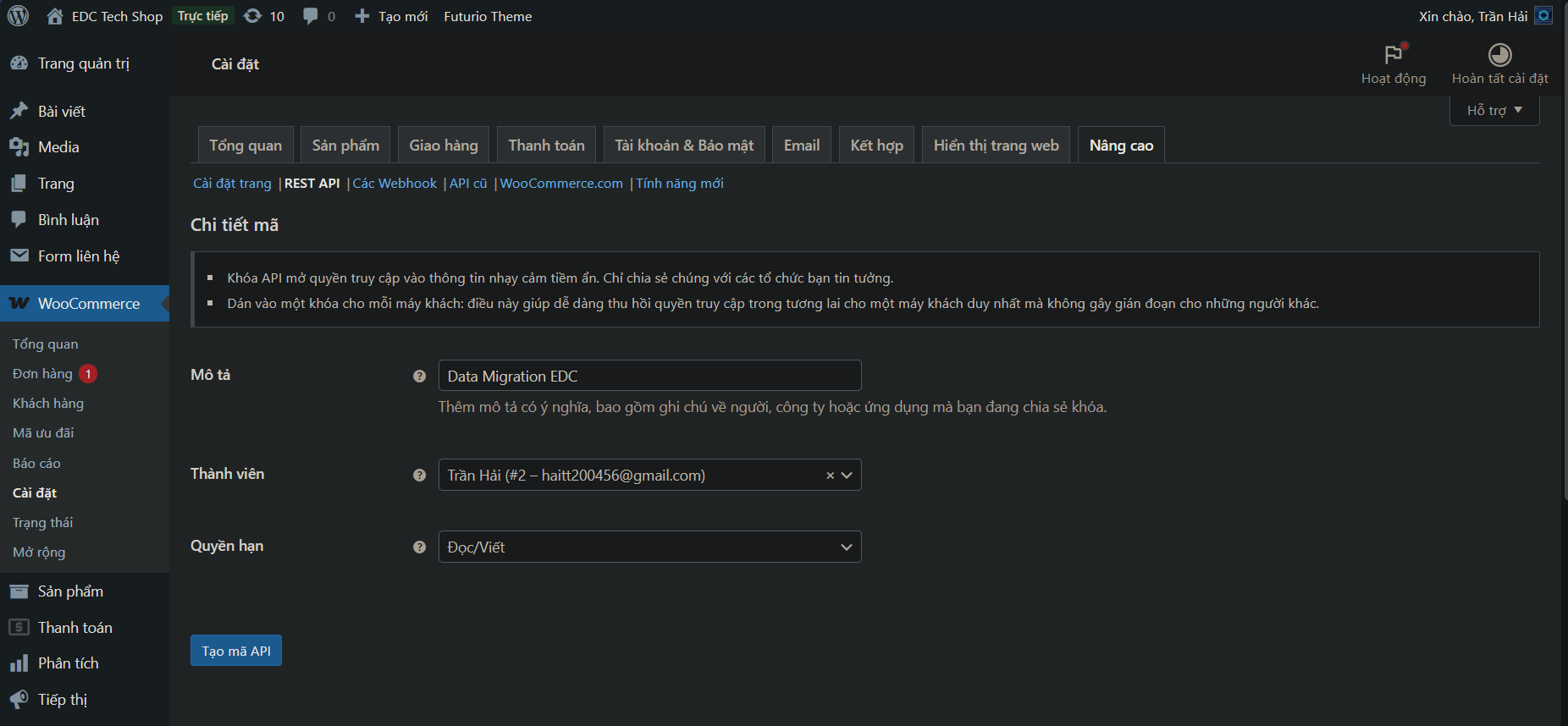This screenshot has width=1568, height=726.
Task: Switch to the Sản phẩm settings tab
Action: pos(345,145)
